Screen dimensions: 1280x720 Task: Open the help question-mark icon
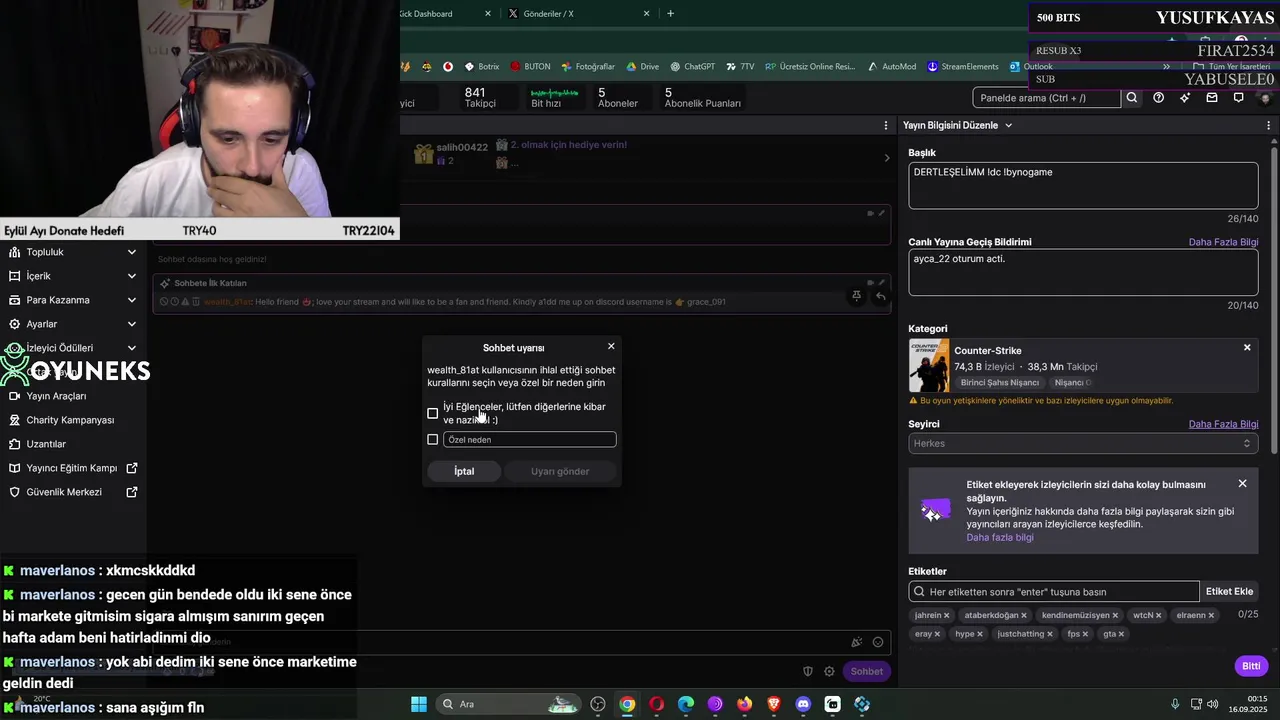click(x=1159, y=98)
